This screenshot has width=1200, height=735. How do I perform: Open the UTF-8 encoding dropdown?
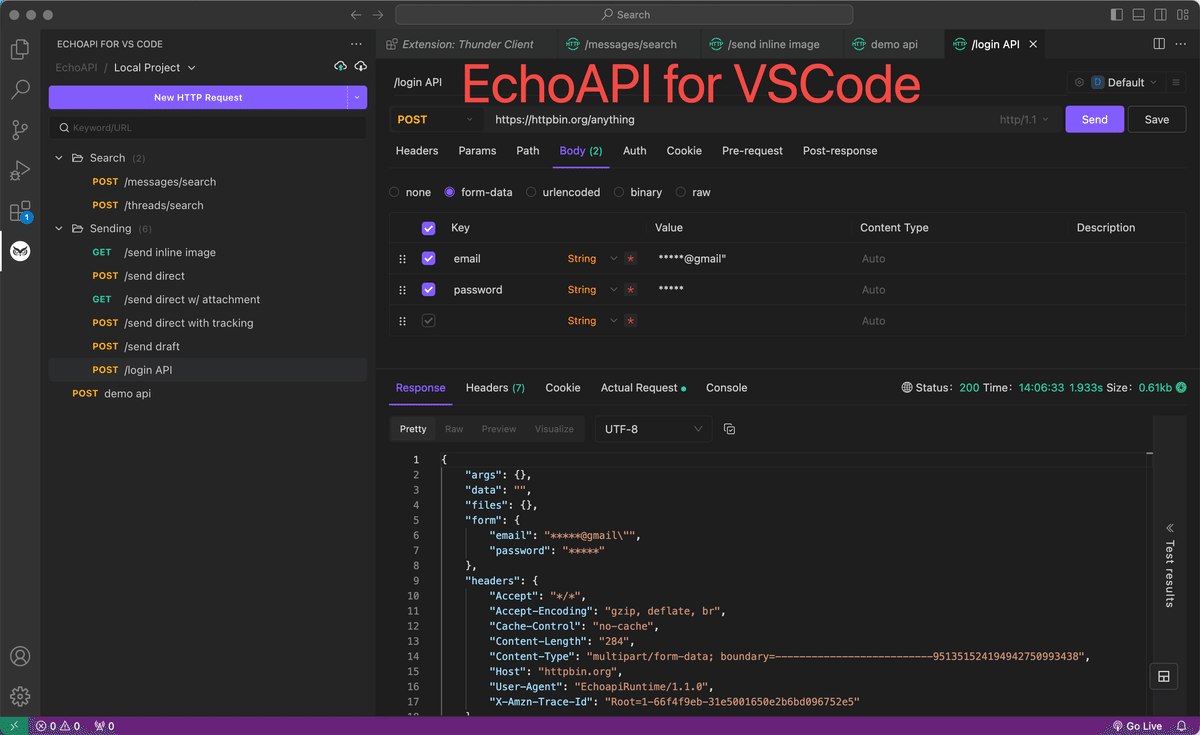coord(653,428)
